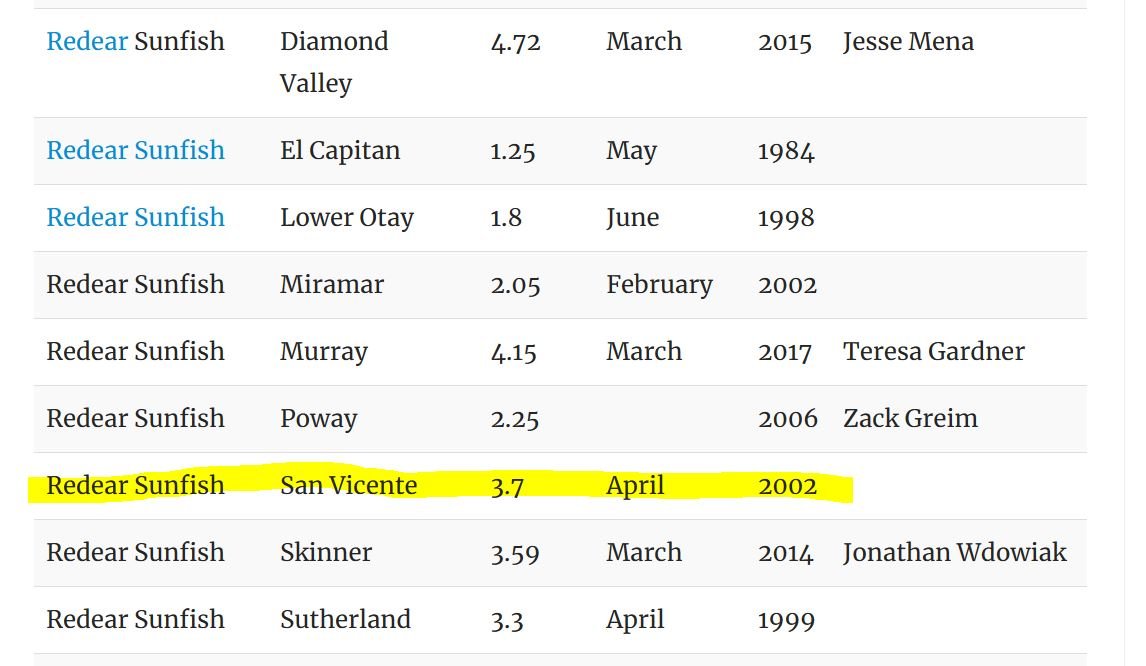
Task: Select the name Jesse Mena
Action: [907, 42]
